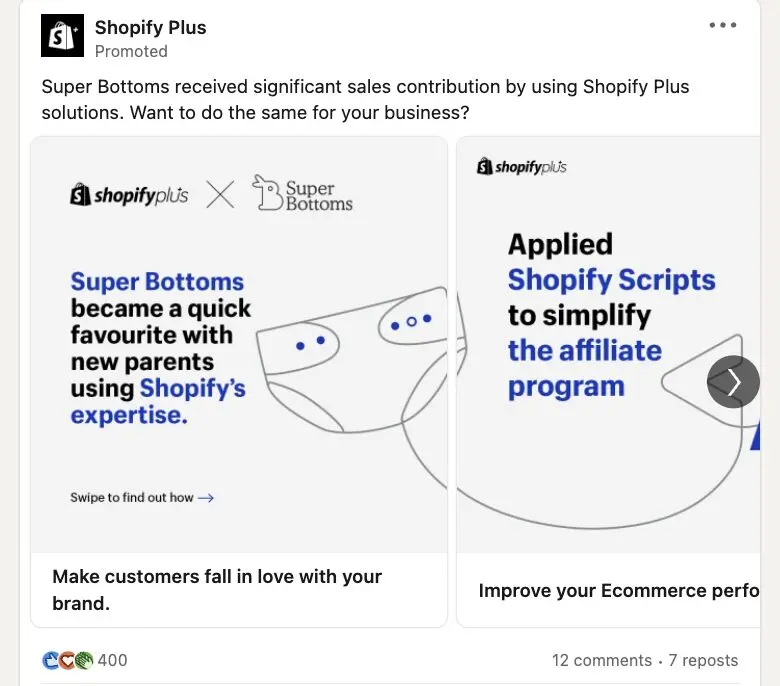Click the green celebrate reaction icon
This screenshot has height=686, width=780.
[x=83, y=660]
